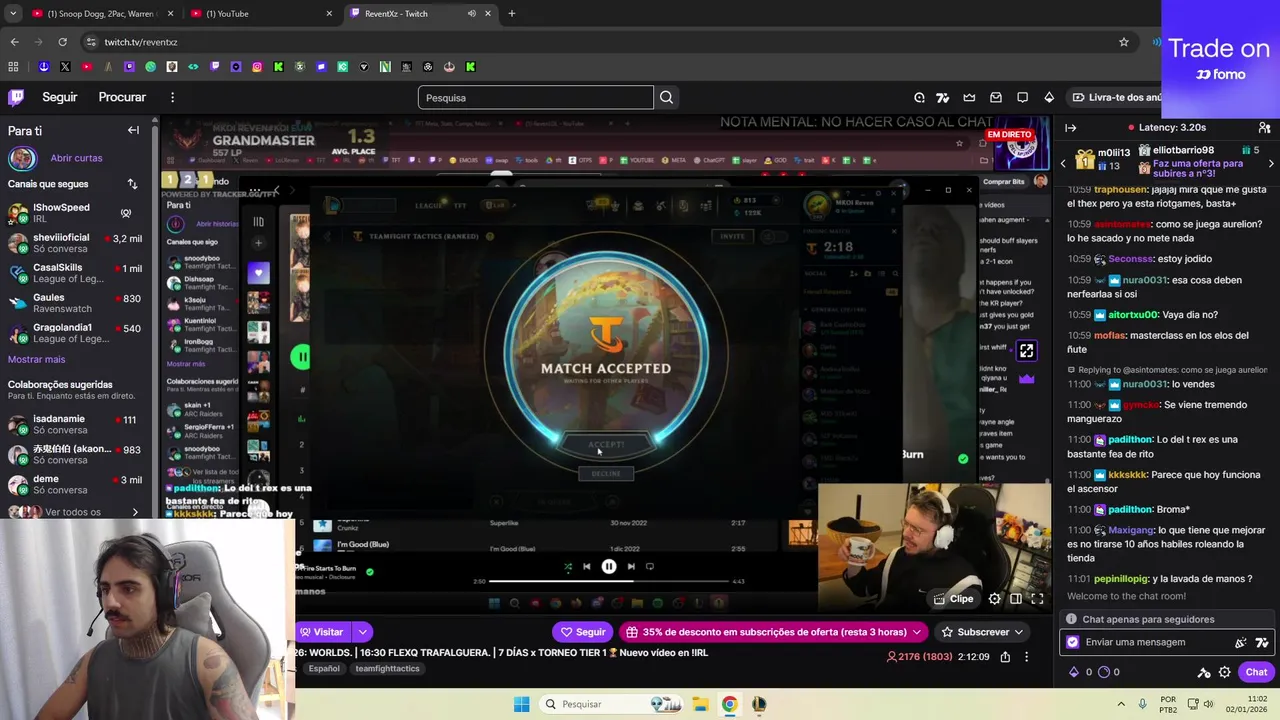
Task: Open IShowSpeed channel in sidebar
Action: coord(77,213)
